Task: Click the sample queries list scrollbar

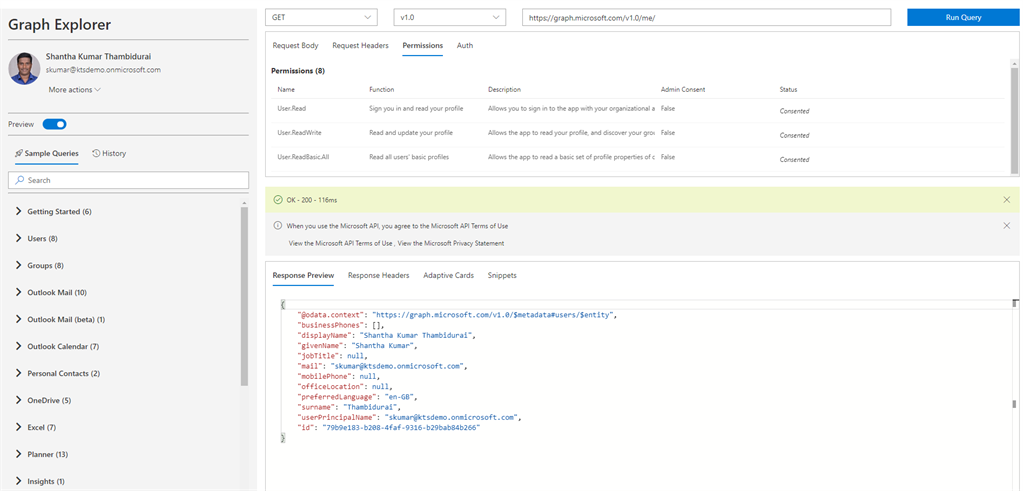Action: pyautogui.click(x=245, y=297)
